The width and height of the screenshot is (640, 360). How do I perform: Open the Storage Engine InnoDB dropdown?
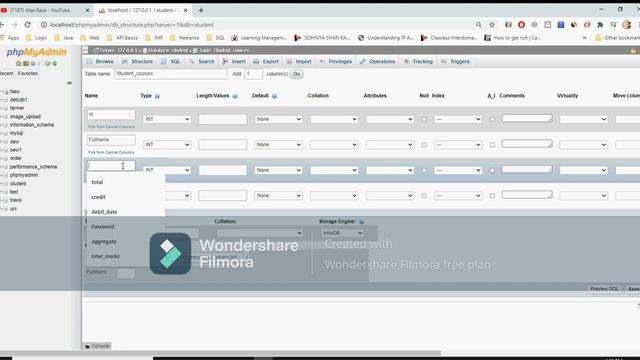342,233
